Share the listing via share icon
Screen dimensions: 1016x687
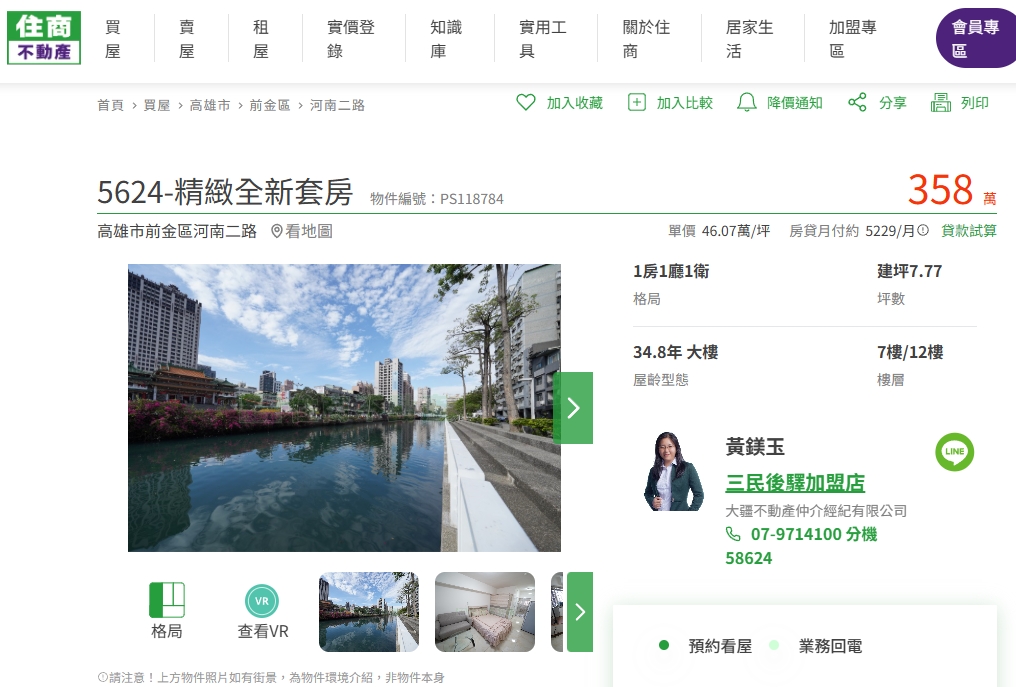click(857, 102)
